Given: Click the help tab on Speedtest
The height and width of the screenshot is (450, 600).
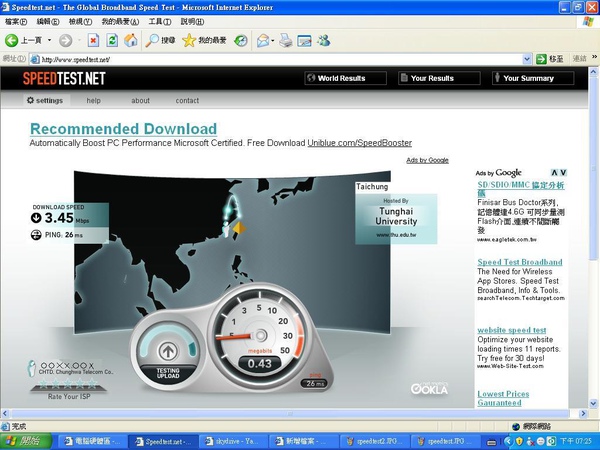Looking at the screenshot, I should tap(93, 100).
